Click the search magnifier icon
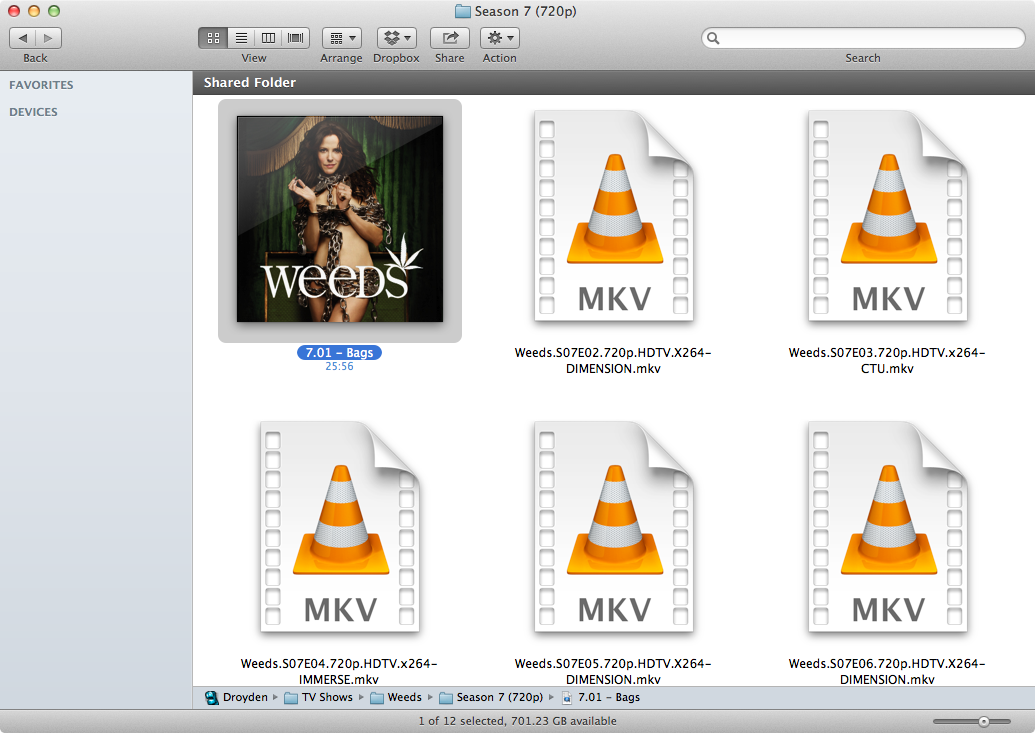1035x733 pixels. (713, 38)
